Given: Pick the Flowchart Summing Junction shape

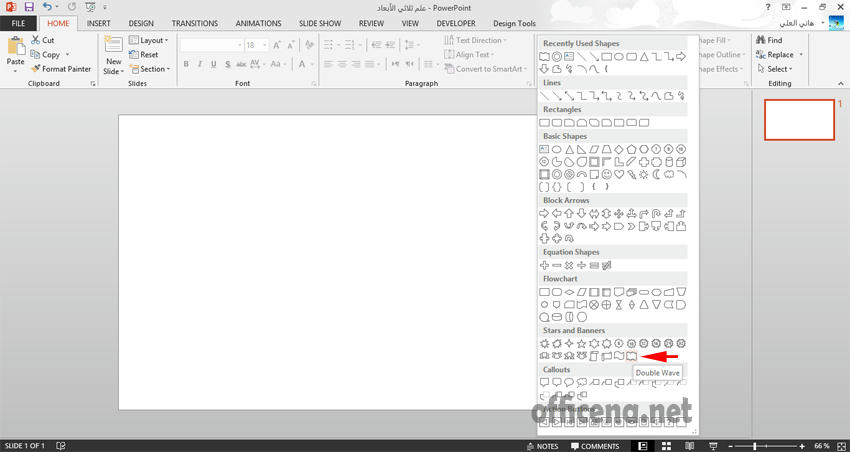Looking at the screenshot, I should point(594,305).
